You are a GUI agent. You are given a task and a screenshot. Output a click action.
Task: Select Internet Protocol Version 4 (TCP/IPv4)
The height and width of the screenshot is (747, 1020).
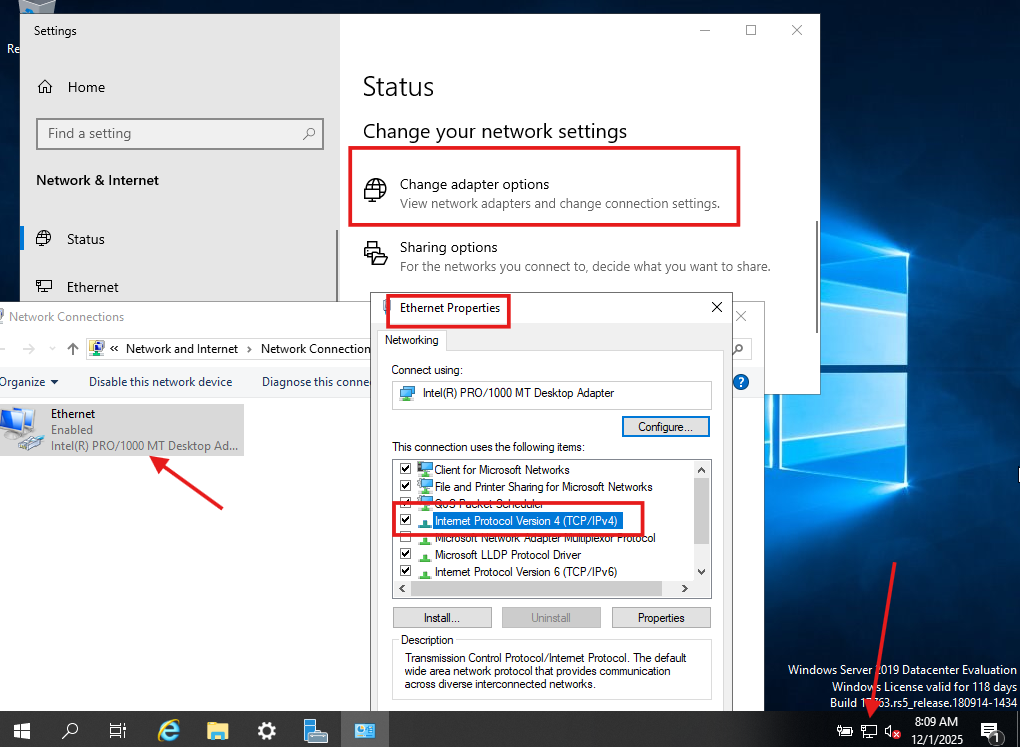click(x=526, y=521)
